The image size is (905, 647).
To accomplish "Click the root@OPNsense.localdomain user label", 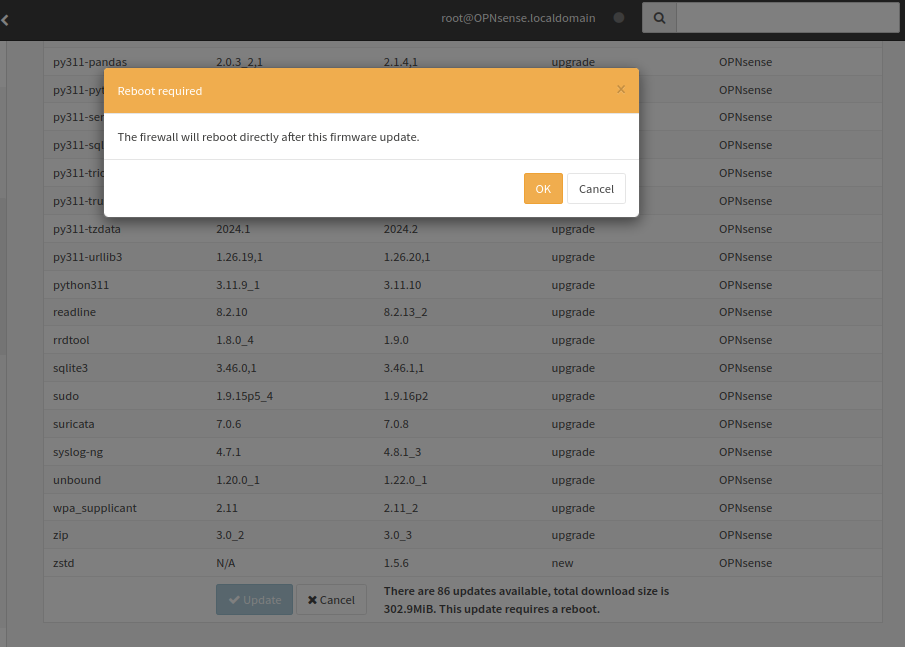I will click(518, 18).
